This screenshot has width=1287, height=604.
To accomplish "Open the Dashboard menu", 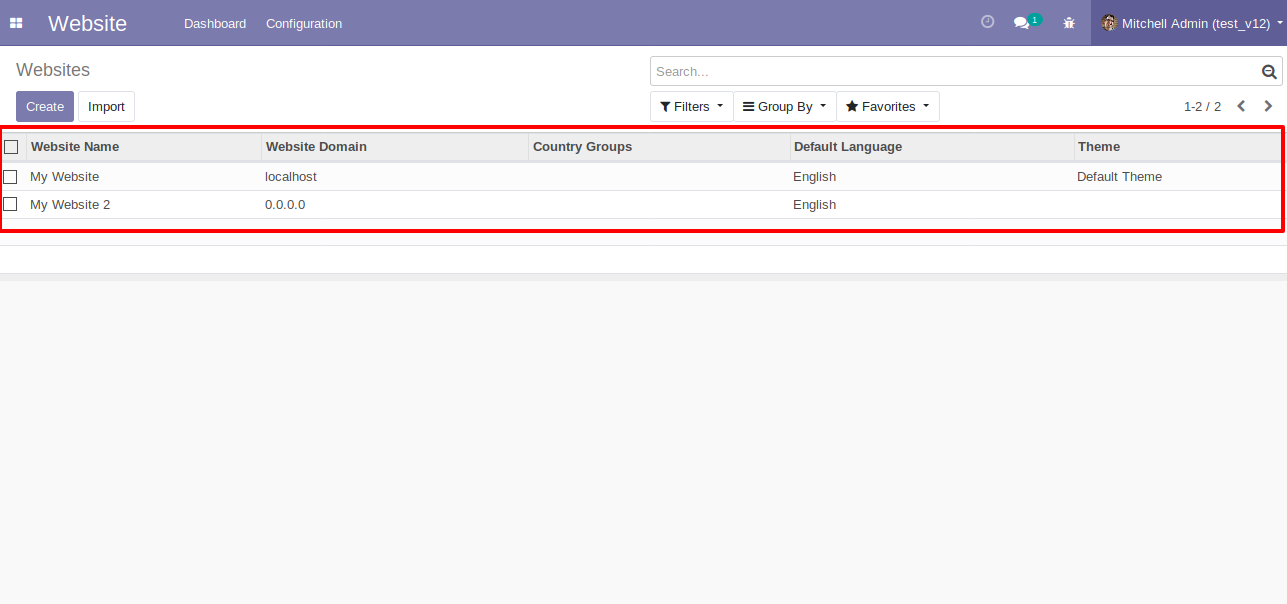I will coord(215,23).
